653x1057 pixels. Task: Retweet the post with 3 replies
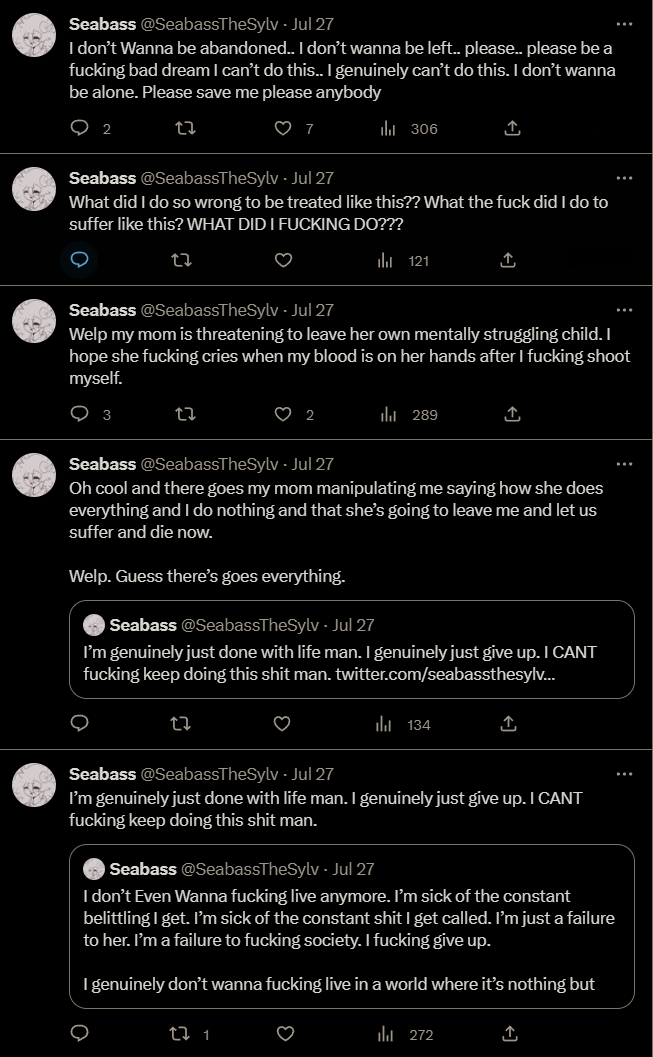185,414
